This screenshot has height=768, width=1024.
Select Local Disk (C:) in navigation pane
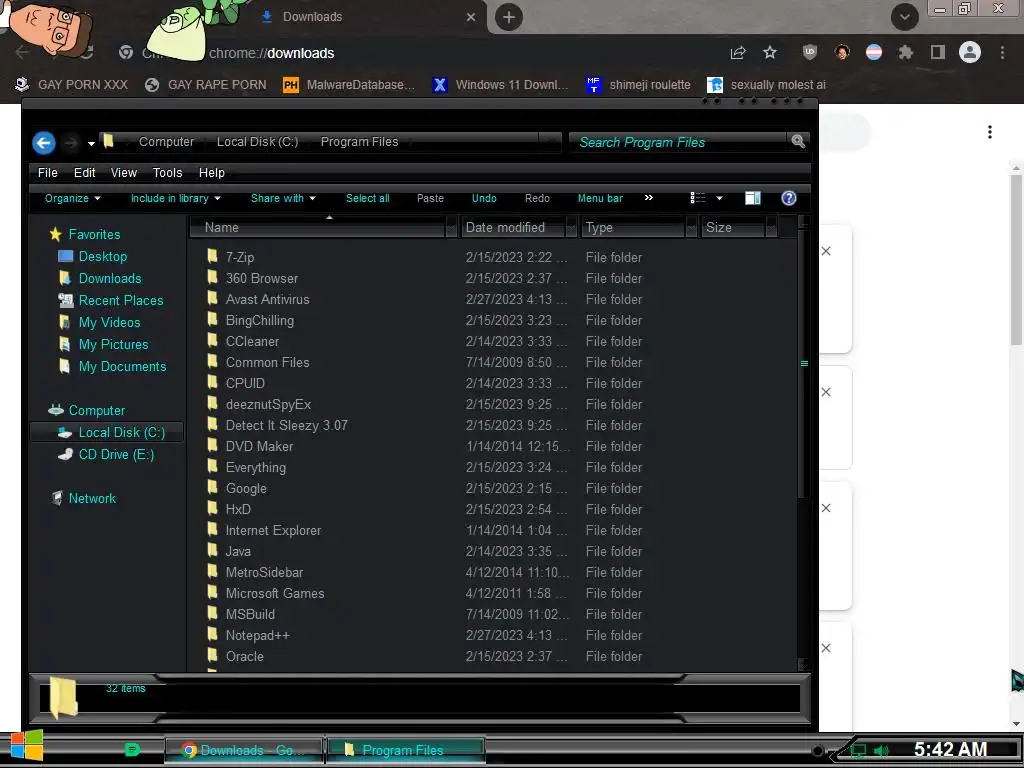[x=106, y=432]
